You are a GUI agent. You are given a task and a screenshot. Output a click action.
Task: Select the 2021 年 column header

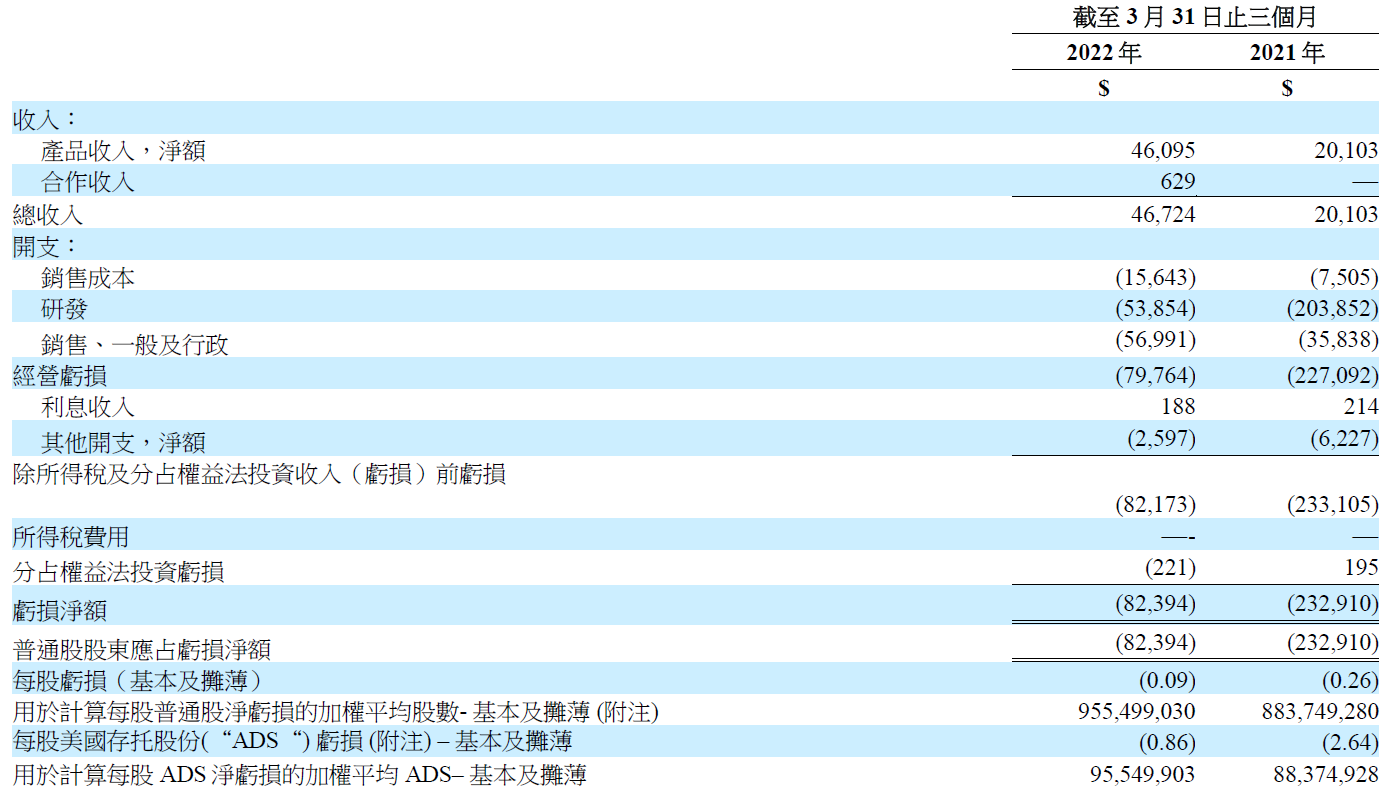1287,52
